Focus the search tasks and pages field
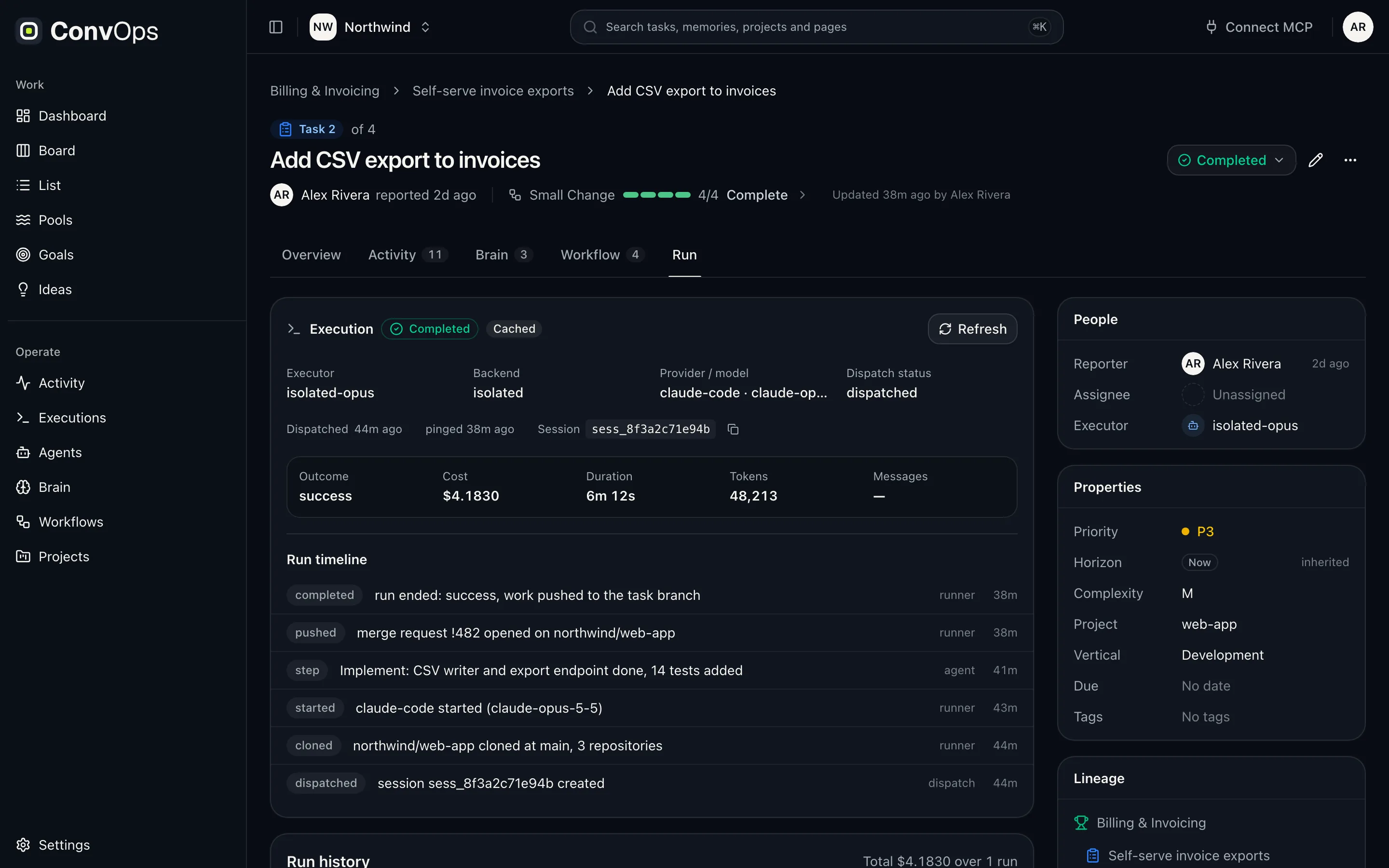 coord(816,27)
